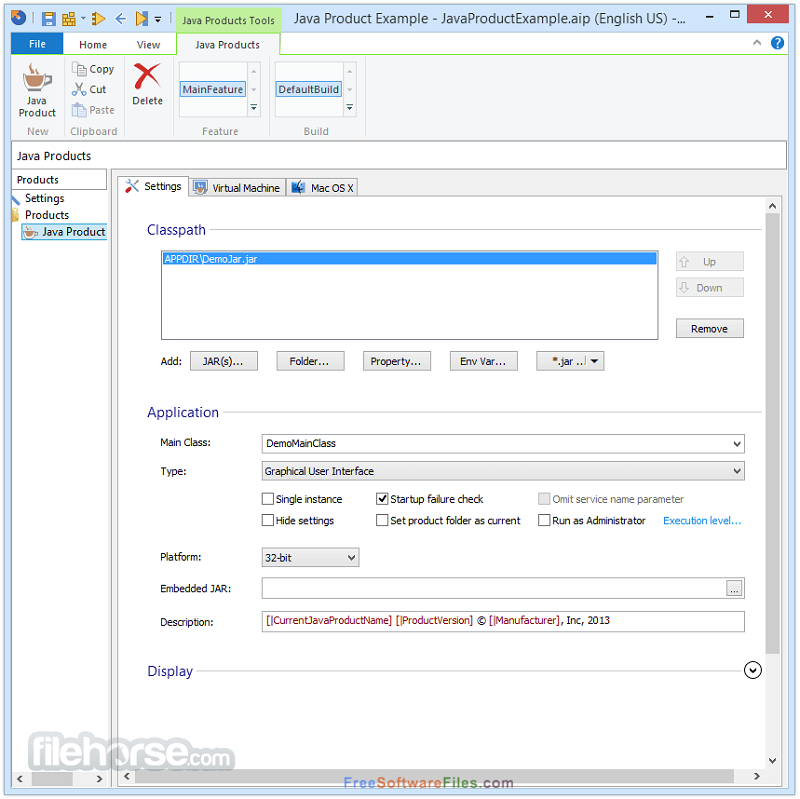Image resolution: width=800 pixels, height=799 pixels.
Task: Click the Java Products Tools contextual tab header
Action: tap(228, 20)
